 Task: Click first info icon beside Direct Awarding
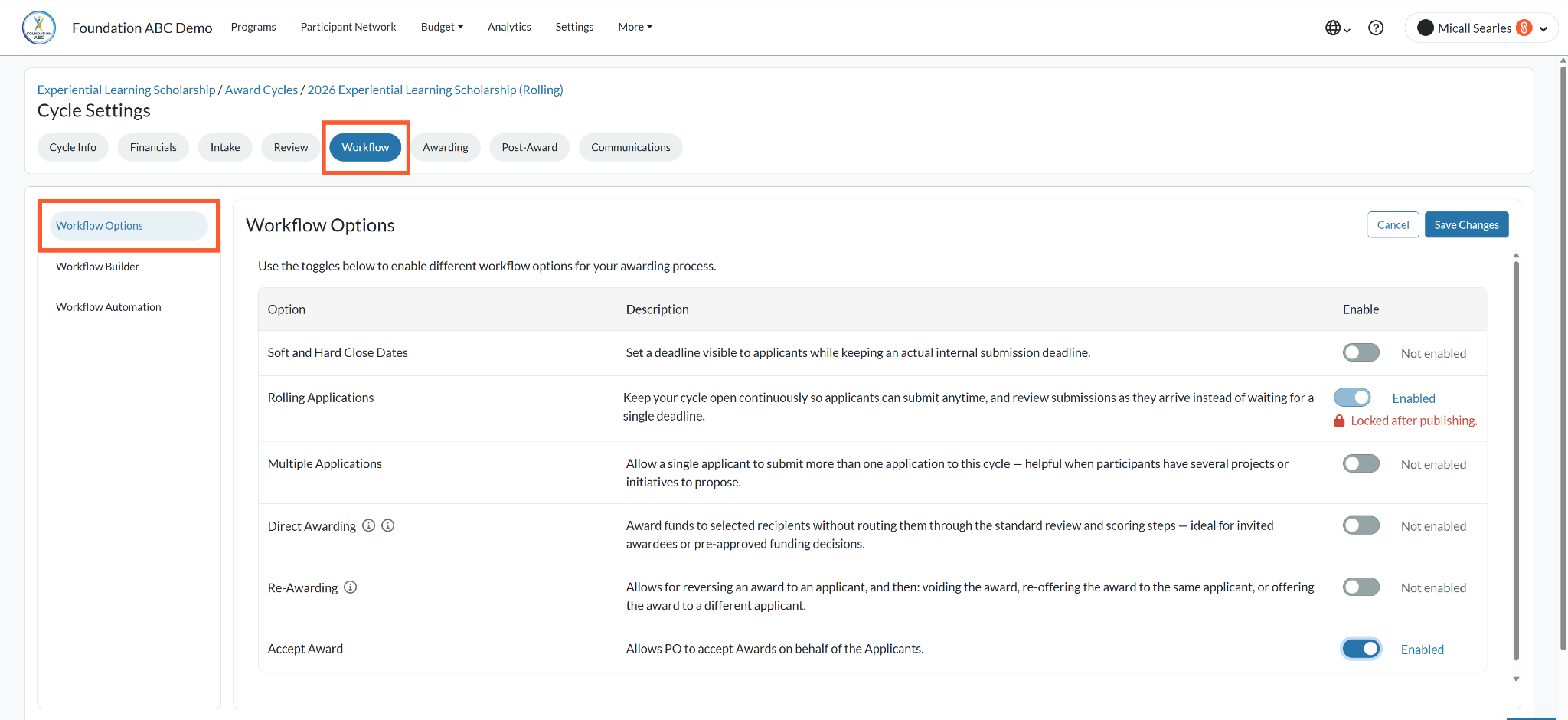[368, 525]
